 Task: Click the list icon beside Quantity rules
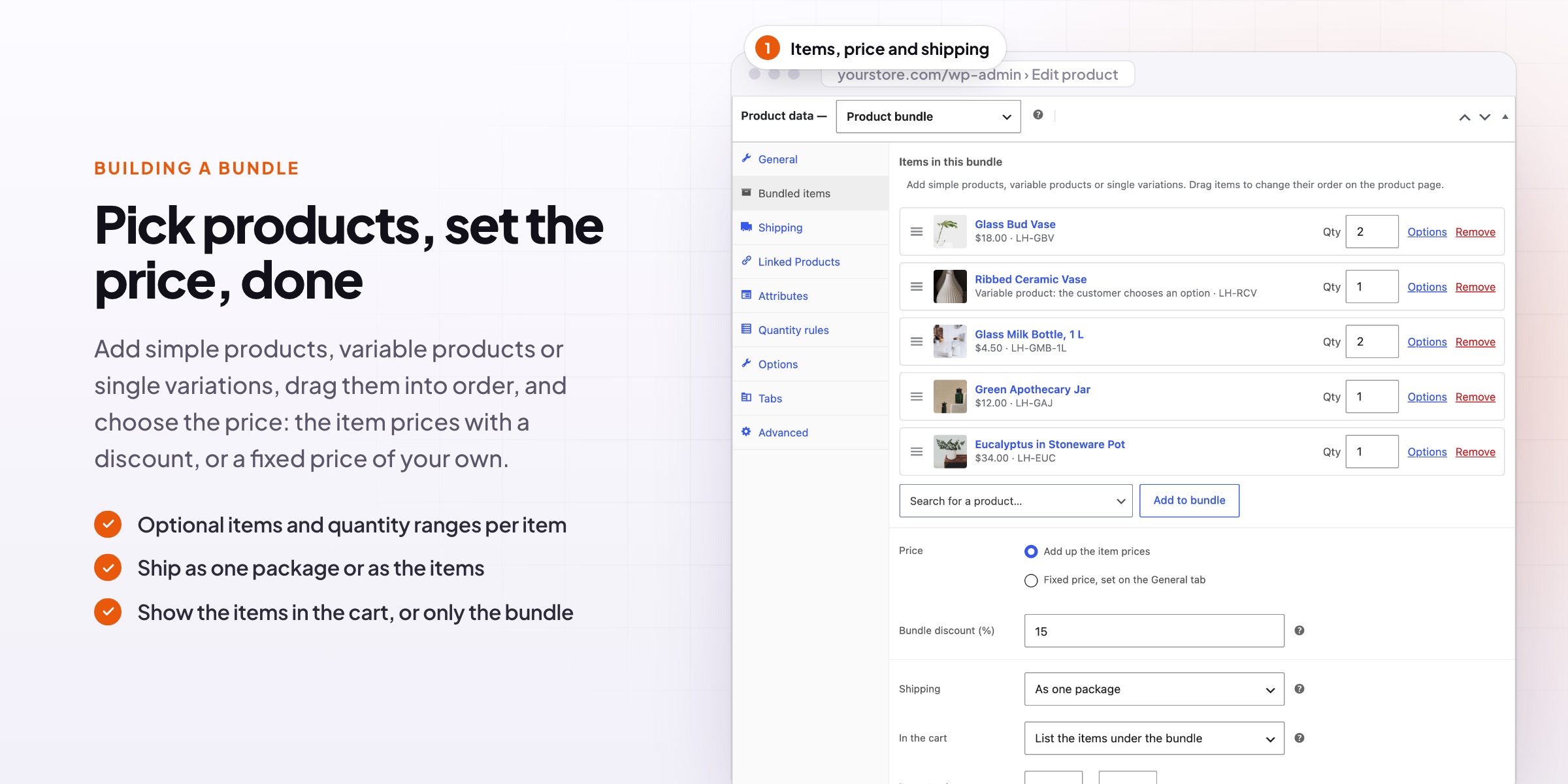(746, 329)
